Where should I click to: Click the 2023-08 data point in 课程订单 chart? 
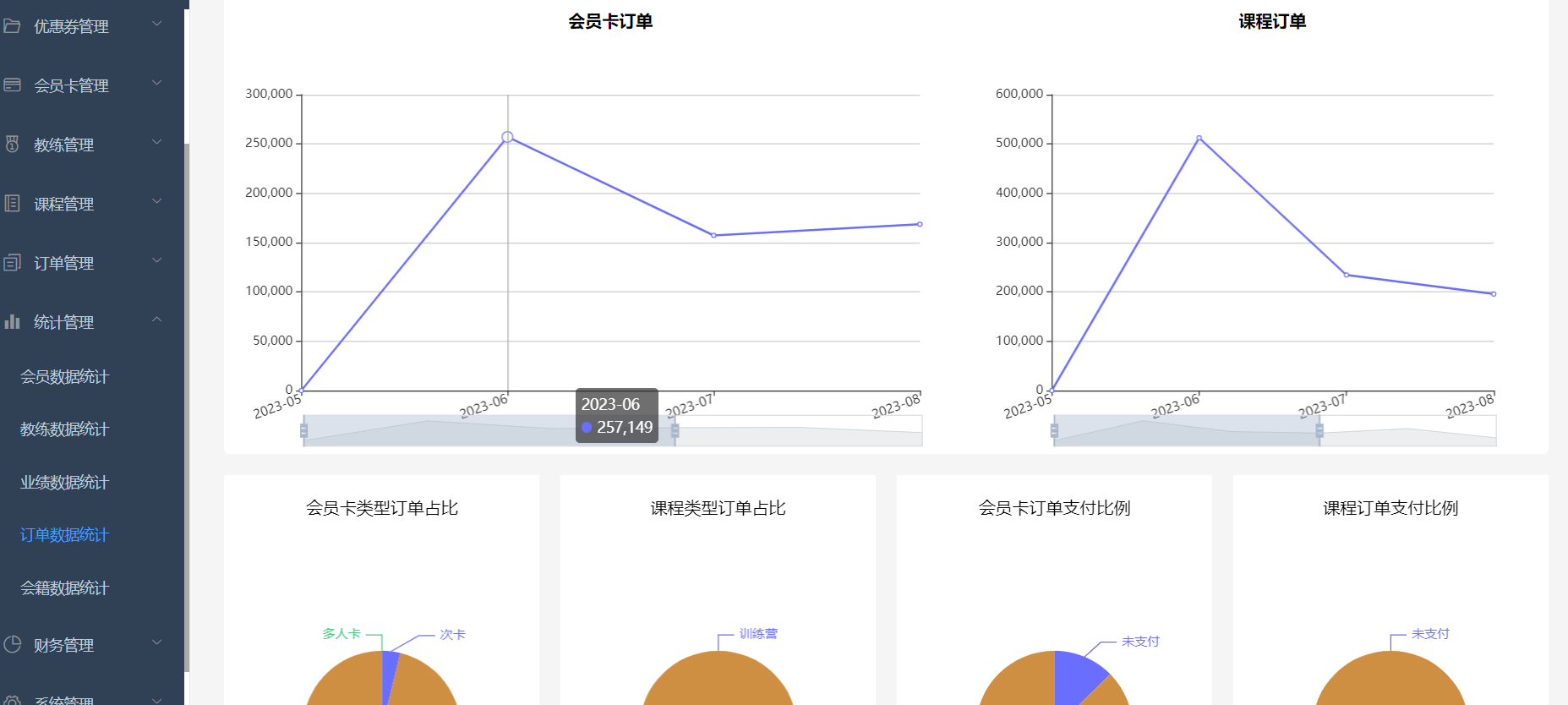[1494, 294]
